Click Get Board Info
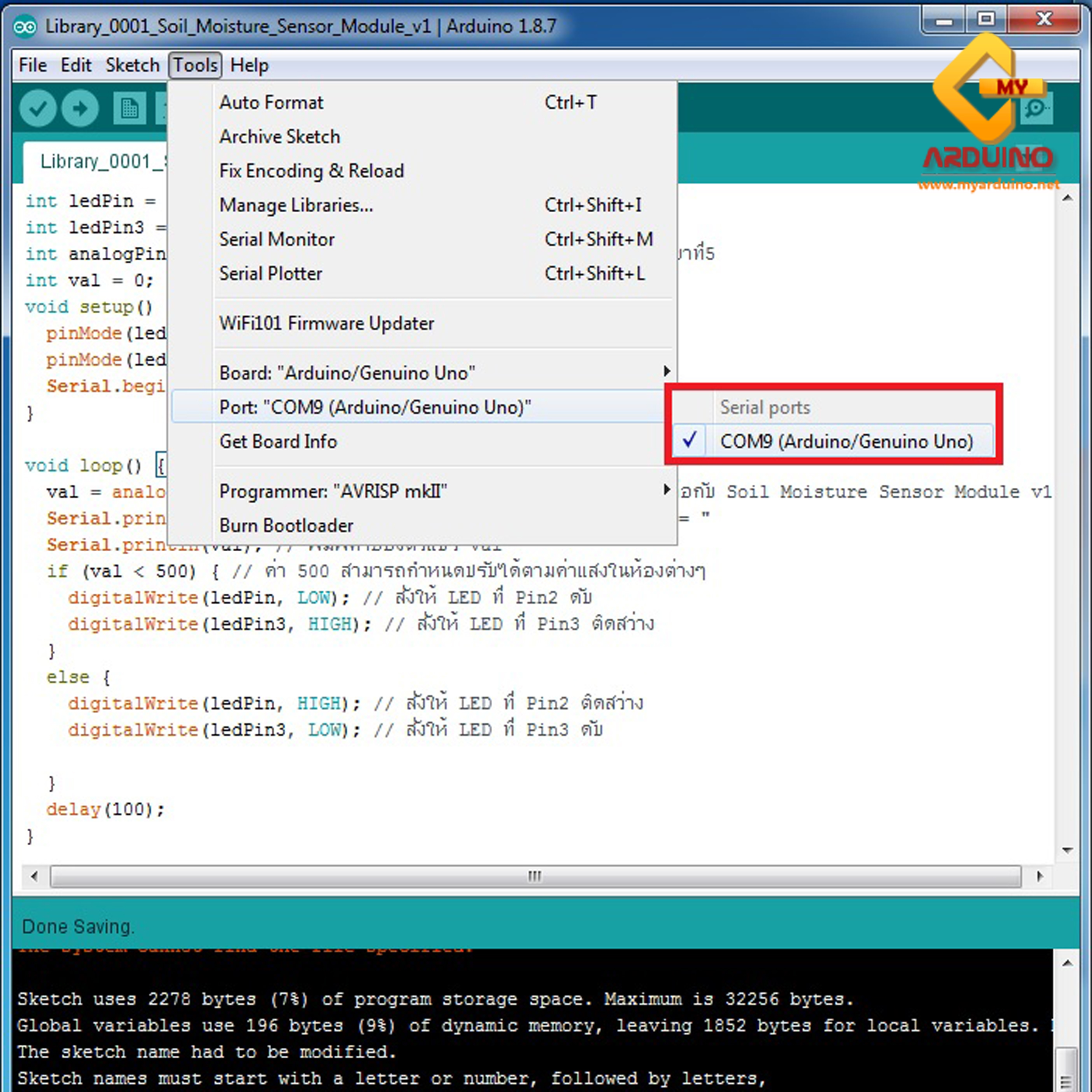 [x=278, y=442]
